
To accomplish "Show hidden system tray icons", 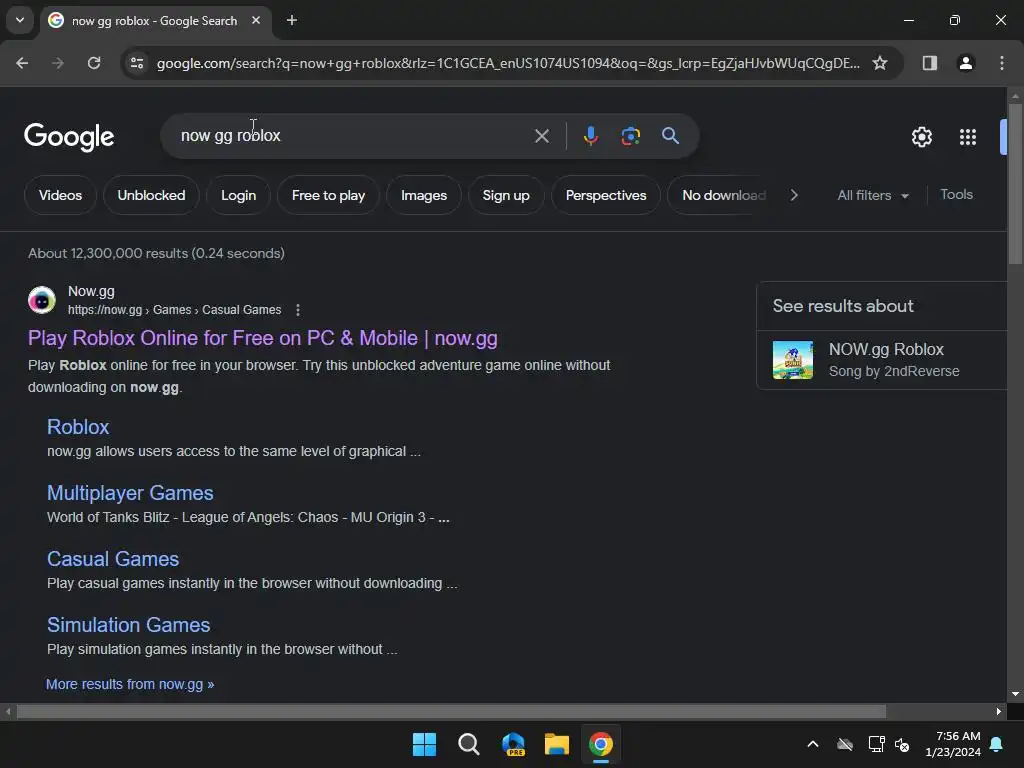I will [x=813, y=744].
